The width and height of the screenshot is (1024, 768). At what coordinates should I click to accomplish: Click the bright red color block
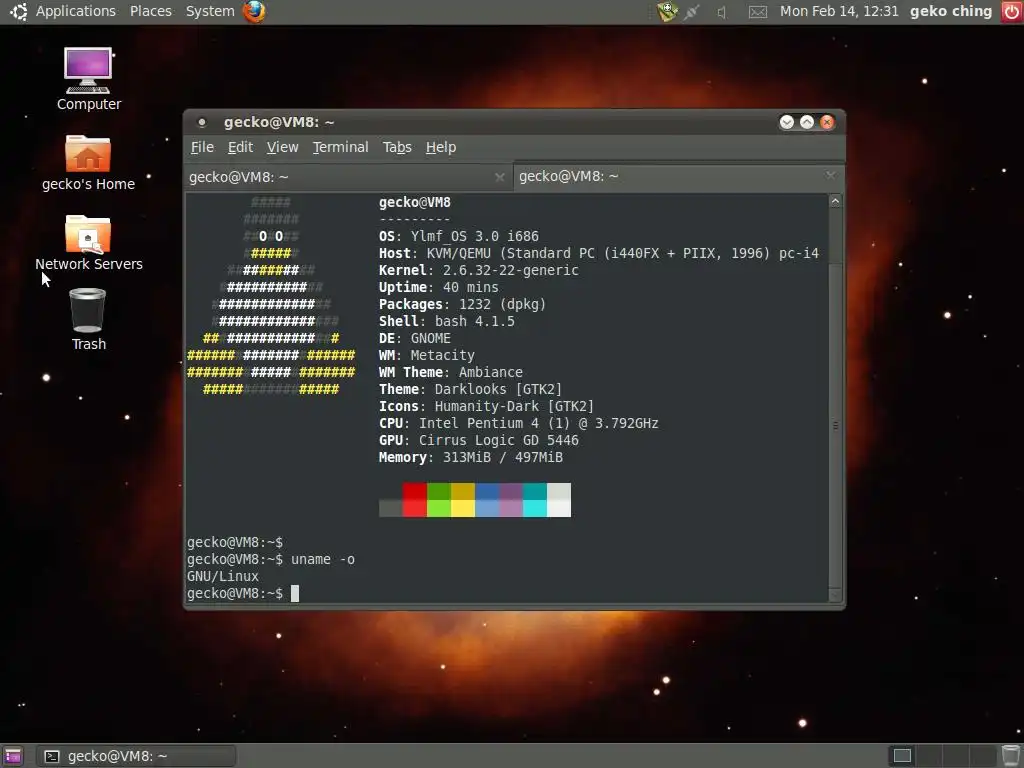[x=415, y=508]
